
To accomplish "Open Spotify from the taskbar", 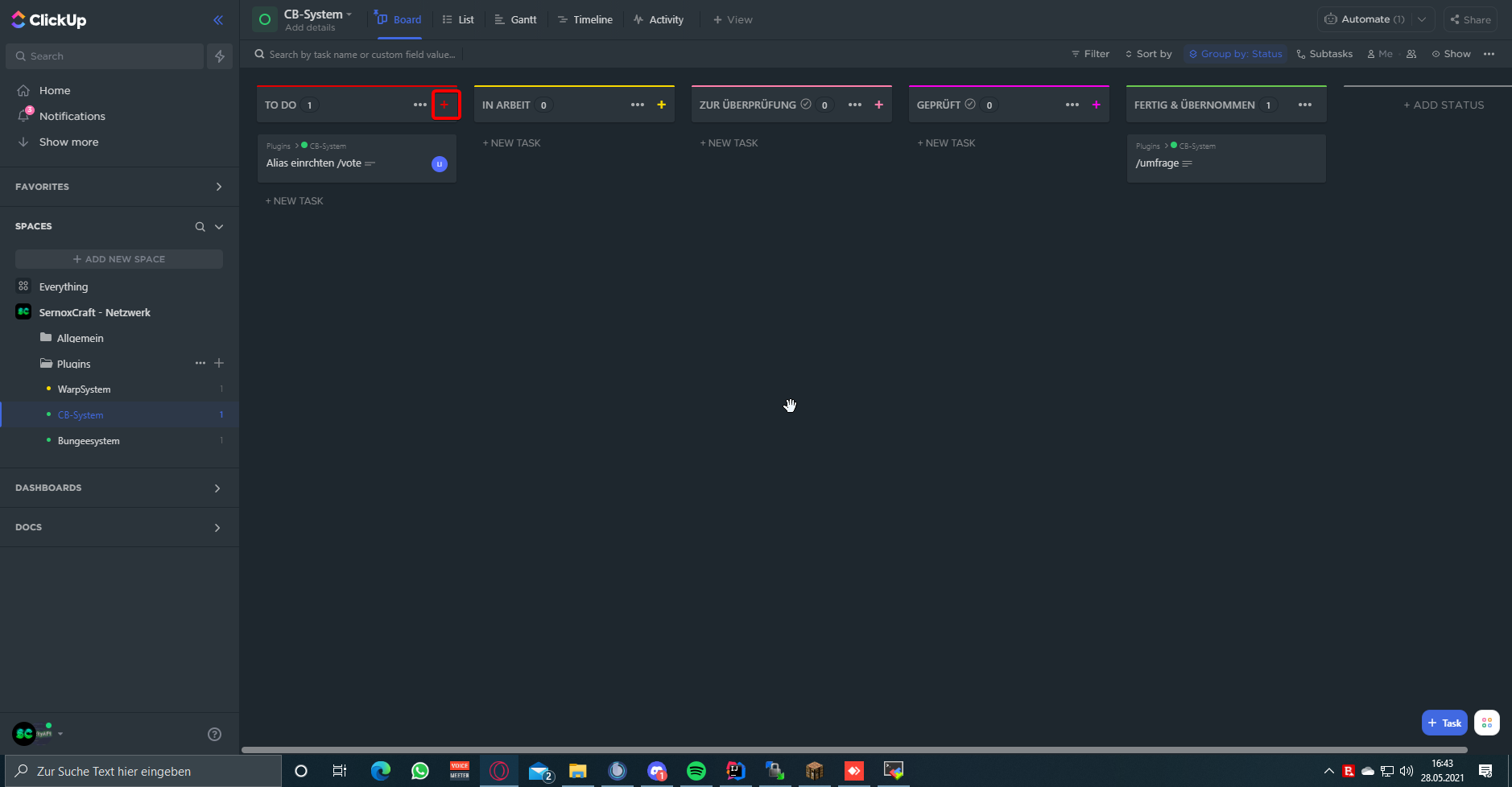I will tap(696, 771).
